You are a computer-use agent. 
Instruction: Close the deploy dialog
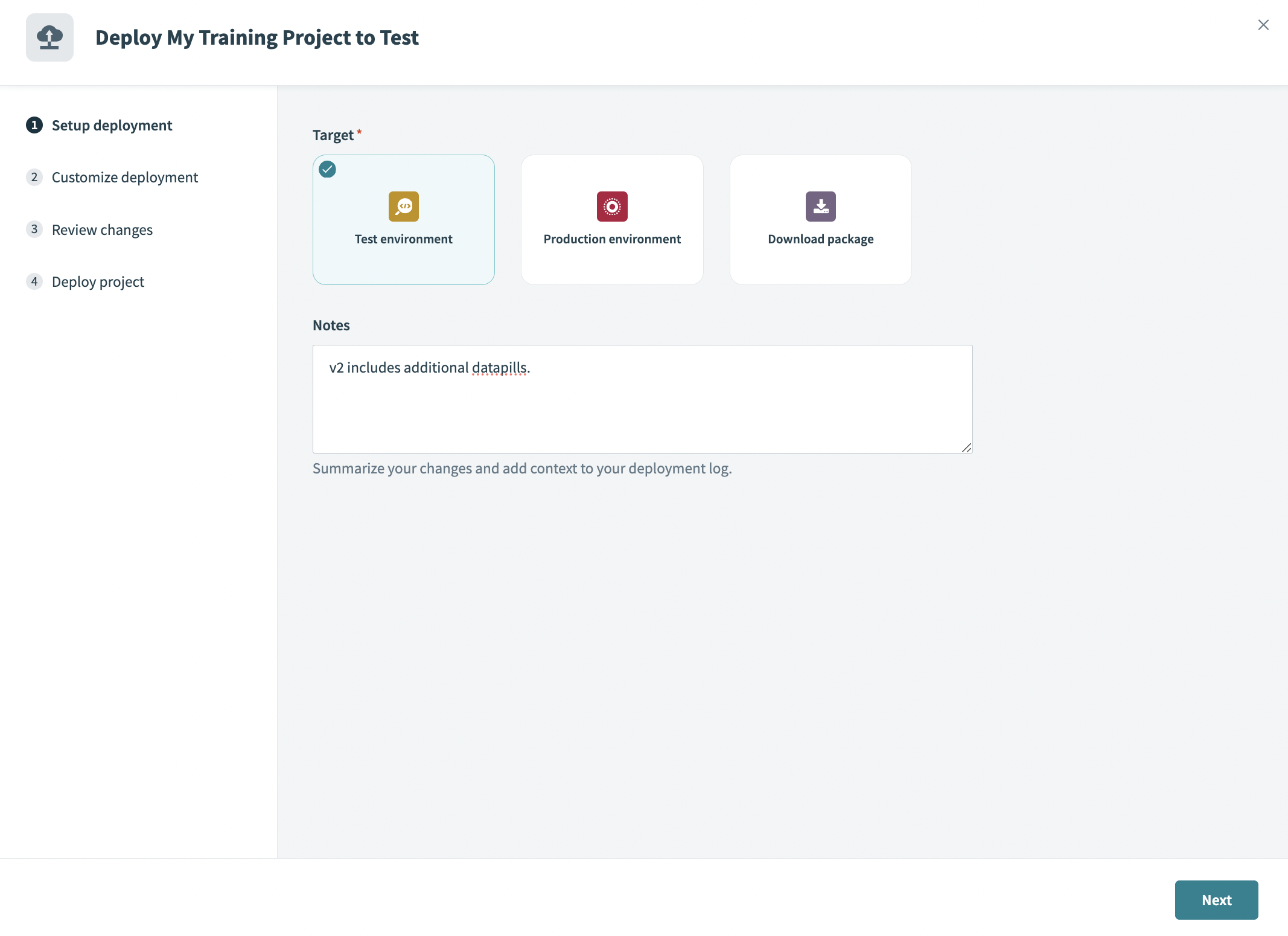click(x=1263, y=25)
